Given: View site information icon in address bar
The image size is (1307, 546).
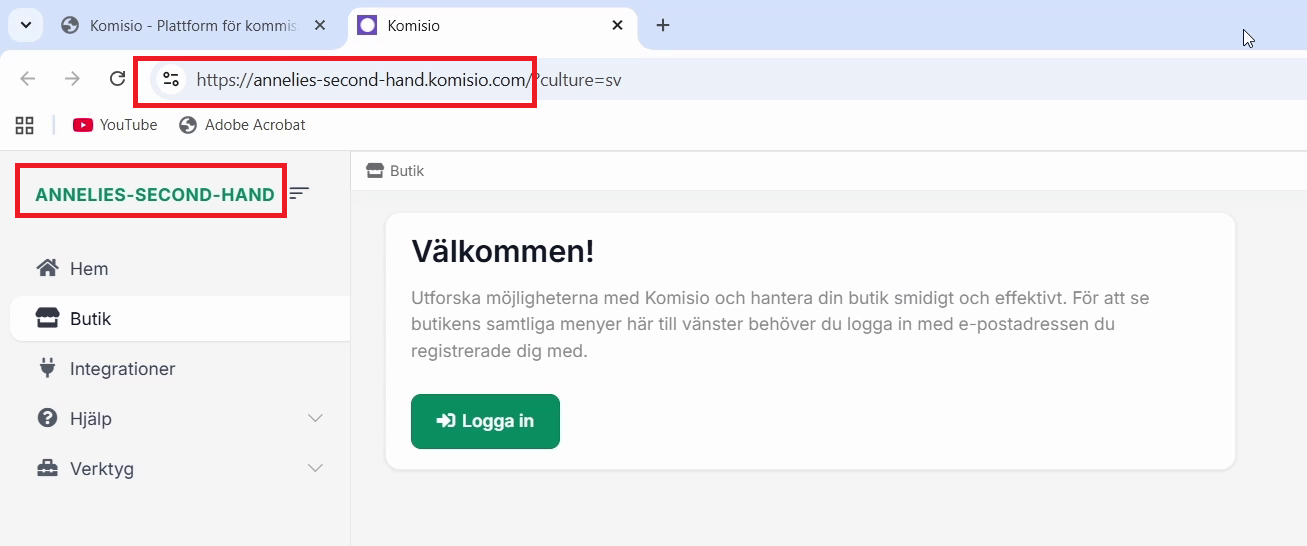Looking at the screenshot, I should click(x=170, y=79).
